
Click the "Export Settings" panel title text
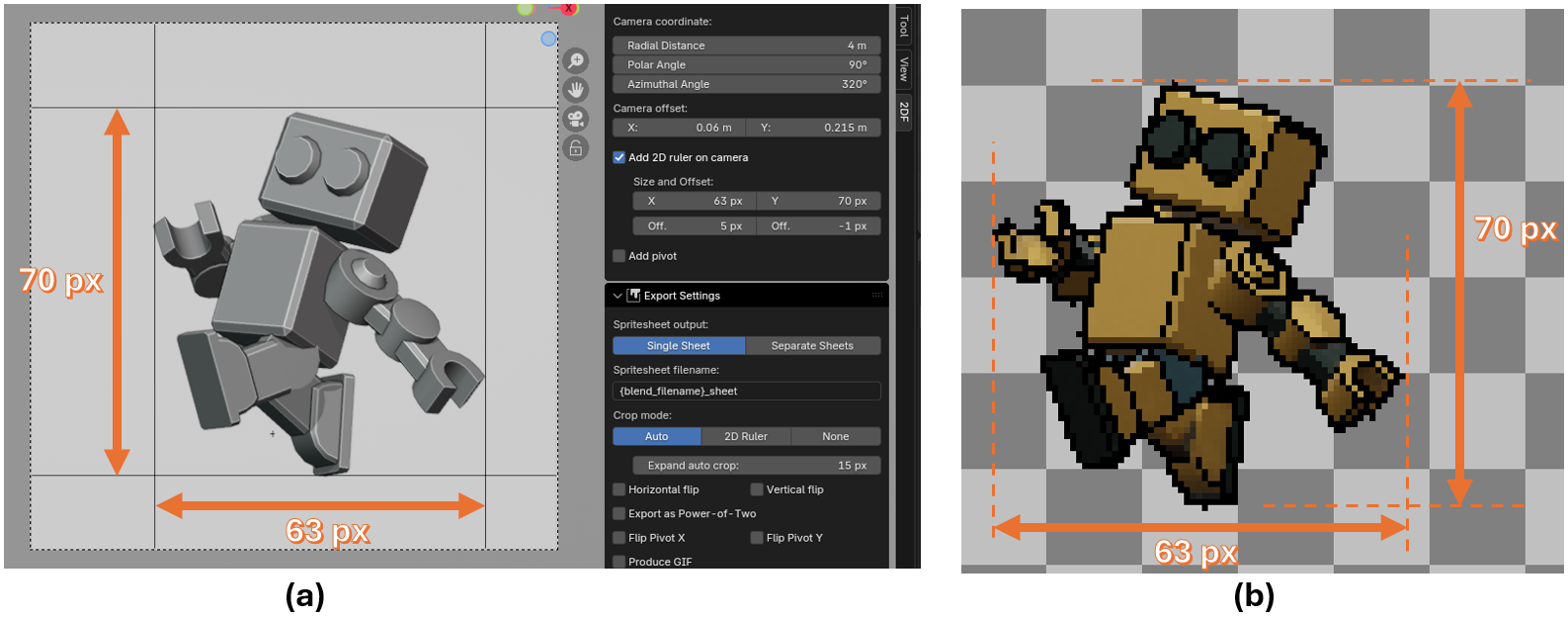point(682,296)
